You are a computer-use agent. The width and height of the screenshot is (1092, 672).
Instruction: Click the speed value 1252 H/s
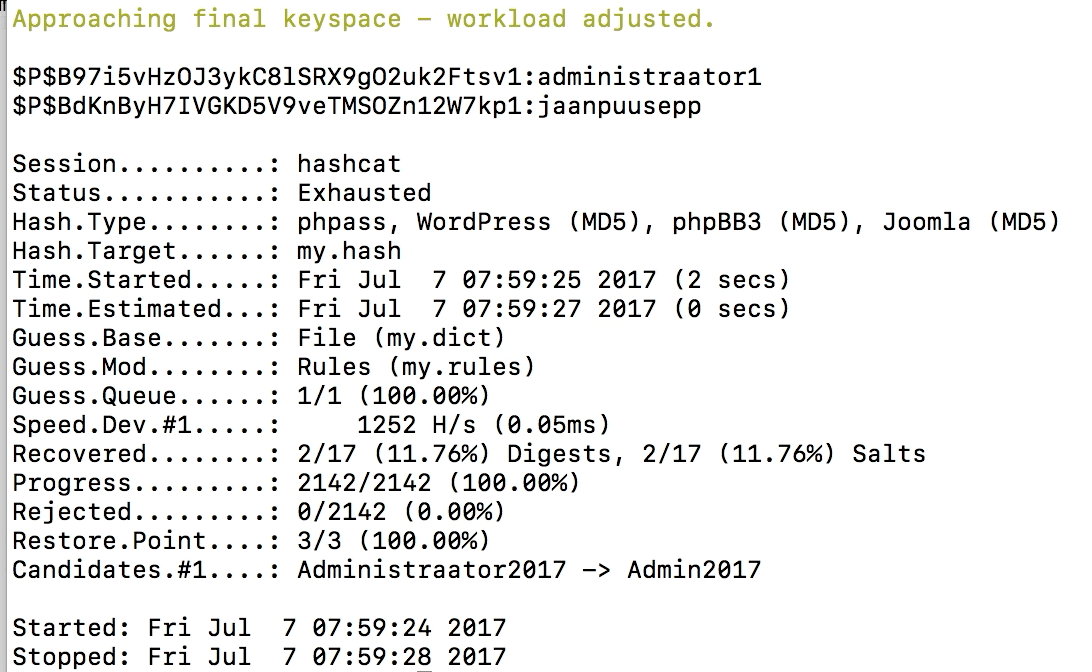pyautogui.click(x=416, y=425)
